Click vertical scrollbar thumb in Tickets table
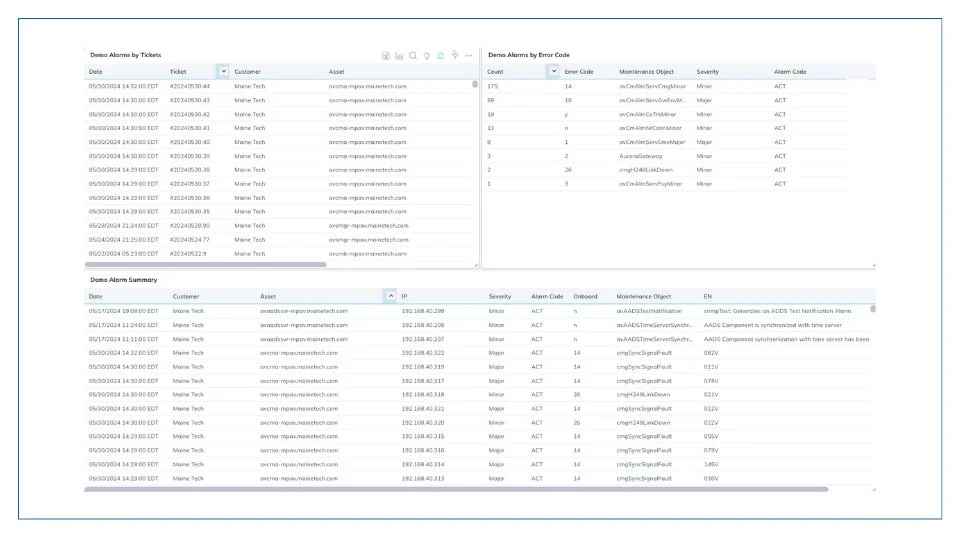The image size is (960, 537). point(475,84)
